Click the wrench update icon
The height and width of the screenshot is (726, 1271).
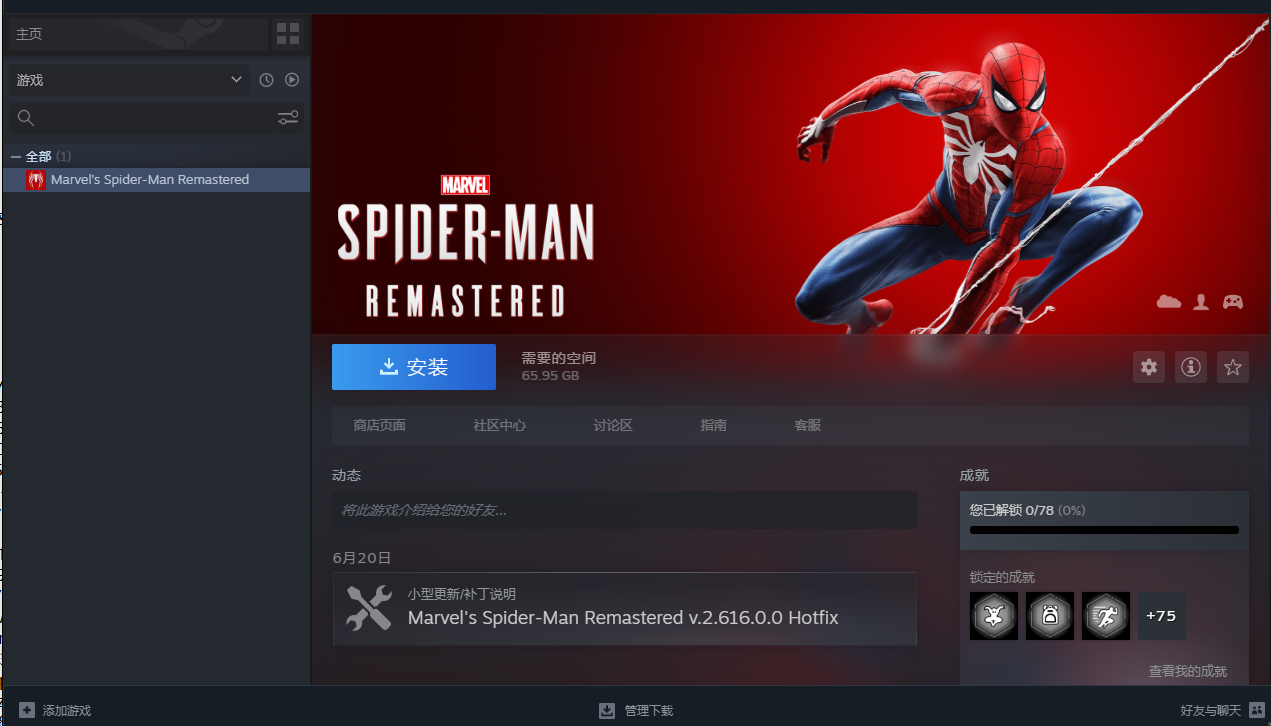(368, 608)
